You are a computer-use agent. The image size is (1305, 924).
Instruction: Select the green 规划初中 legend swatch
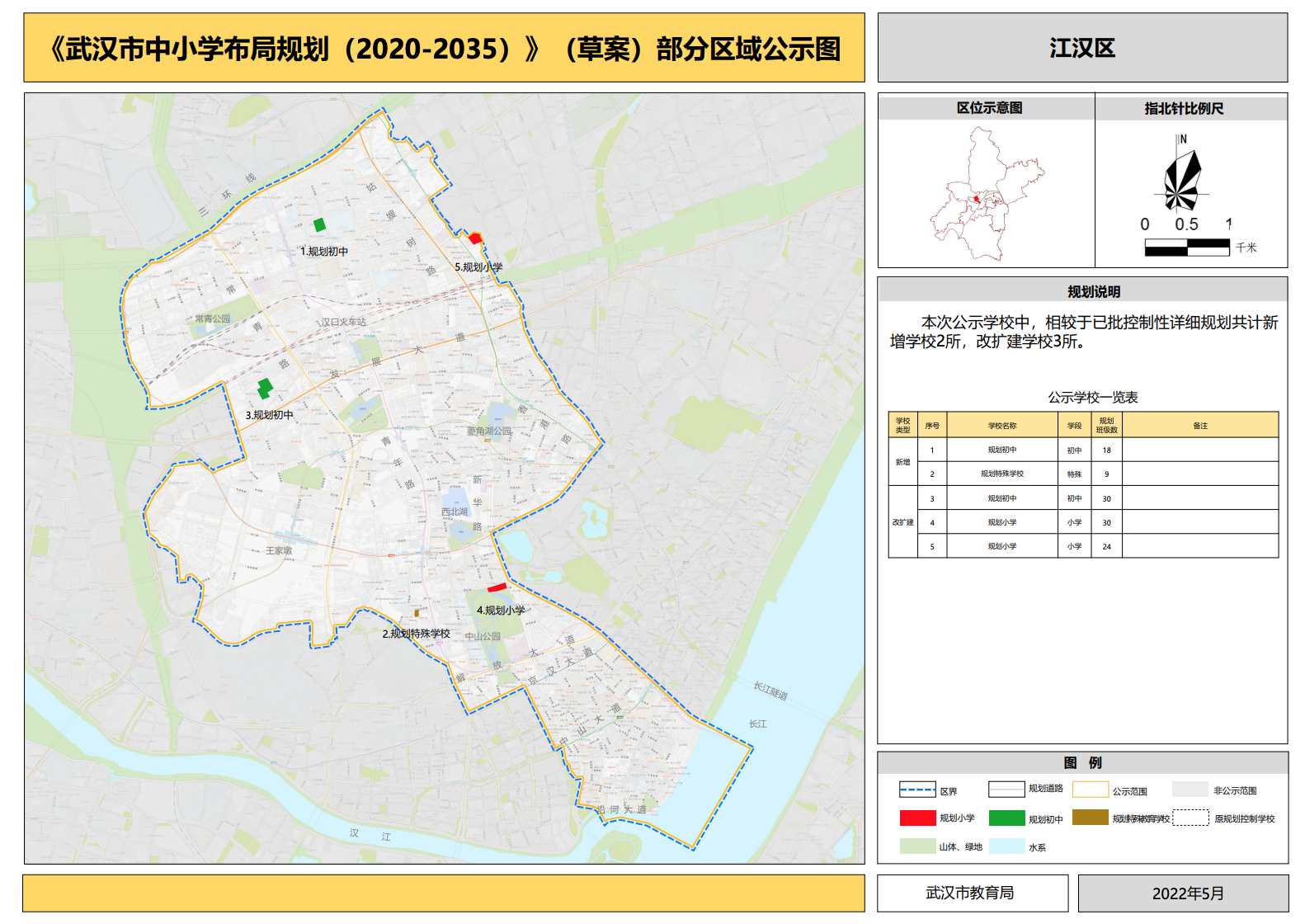1006,818
